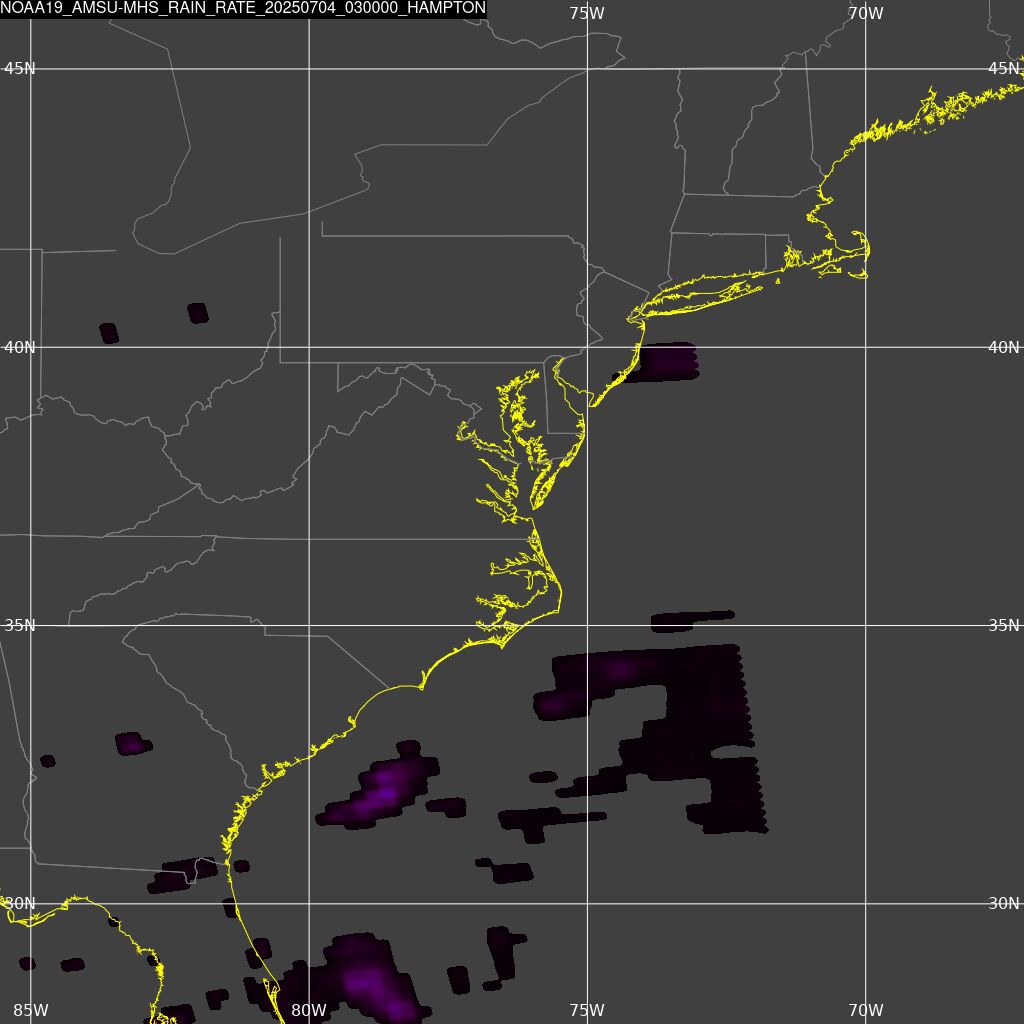Click the 70W longitude label along the bottom edge

tap(865, 1010)
